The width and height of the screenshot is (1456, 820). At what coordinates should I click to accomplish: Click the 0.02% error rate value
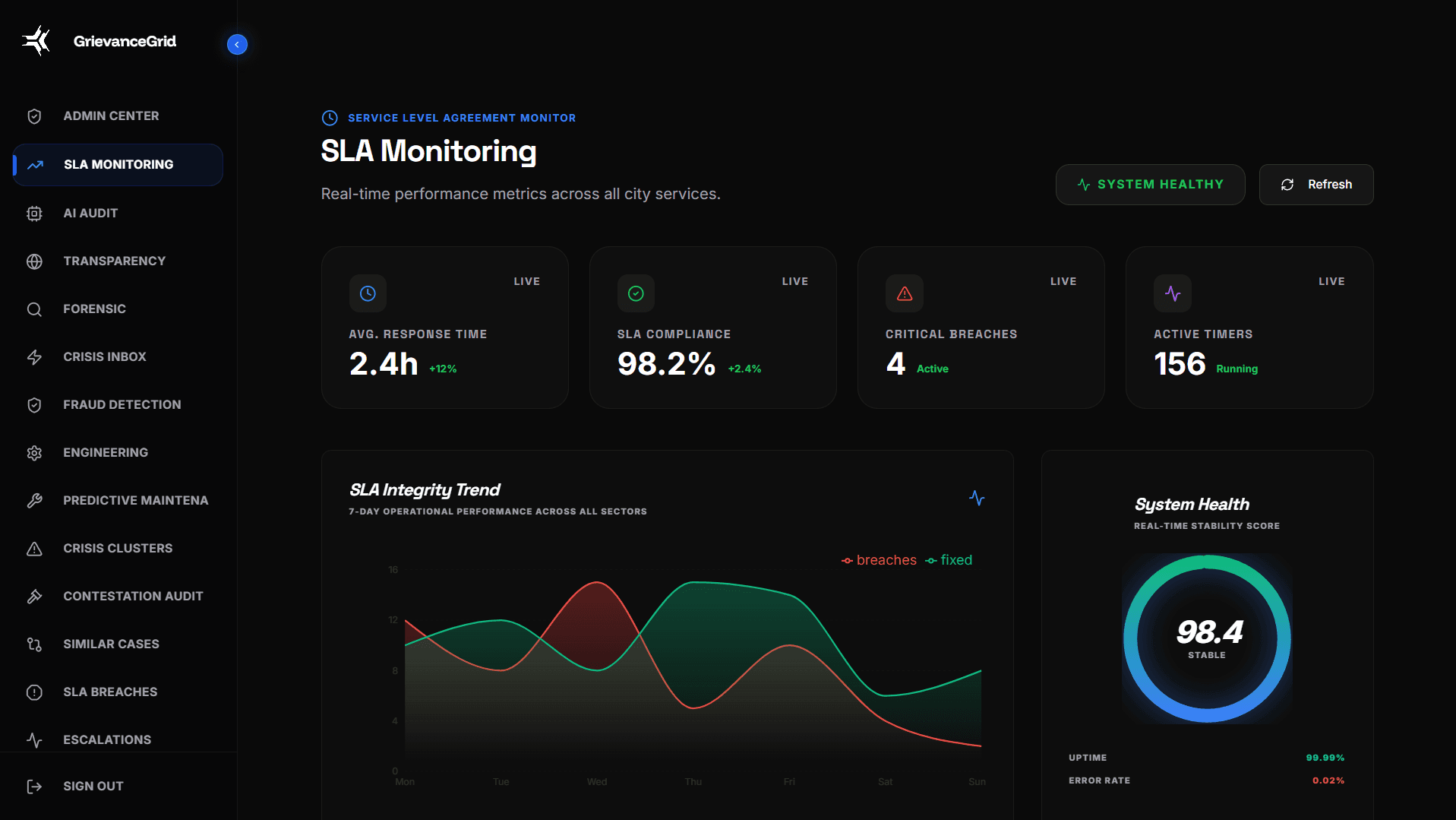point(1328,780)
